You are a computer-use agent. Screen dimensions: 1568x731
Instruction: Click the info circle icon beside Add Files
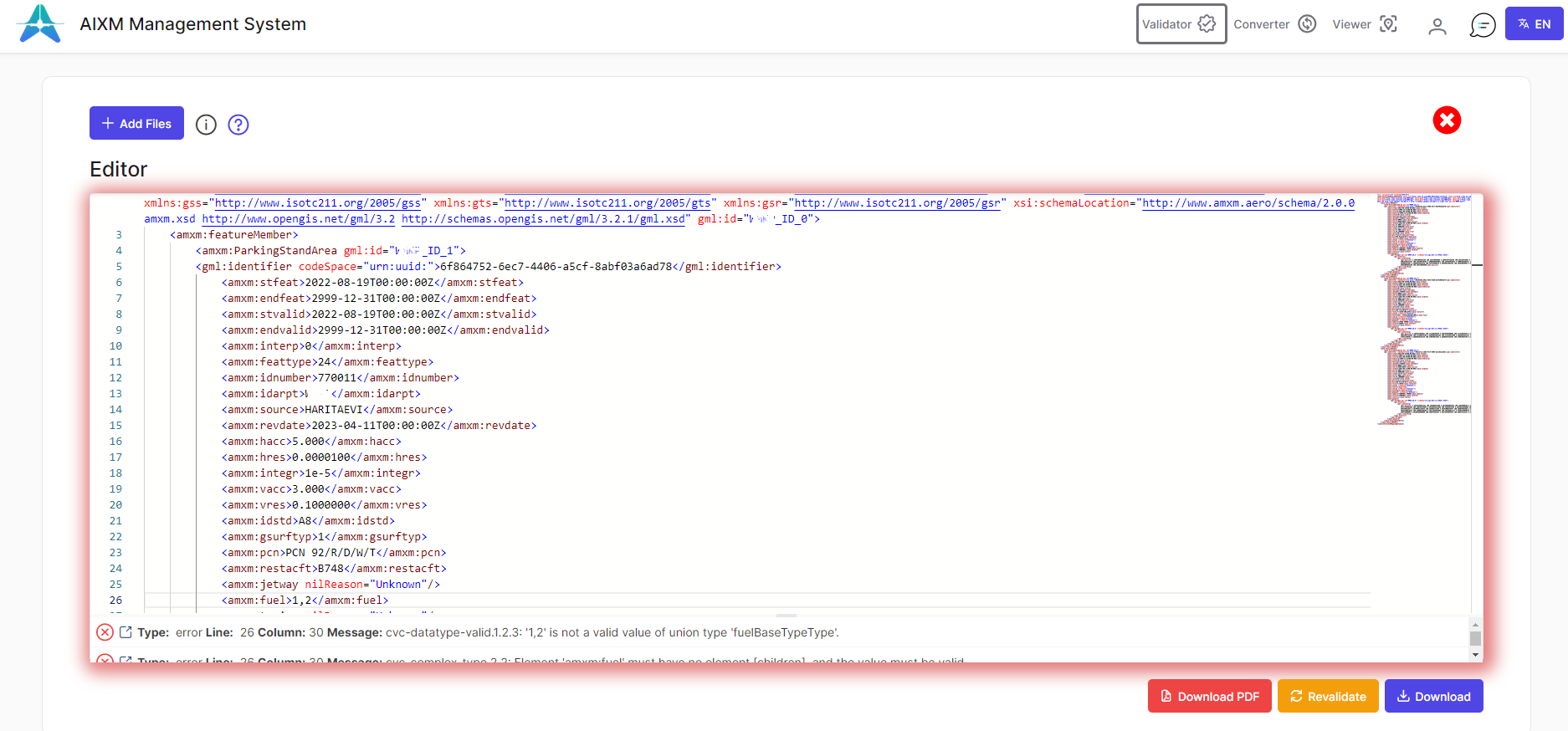coord(206,125)
